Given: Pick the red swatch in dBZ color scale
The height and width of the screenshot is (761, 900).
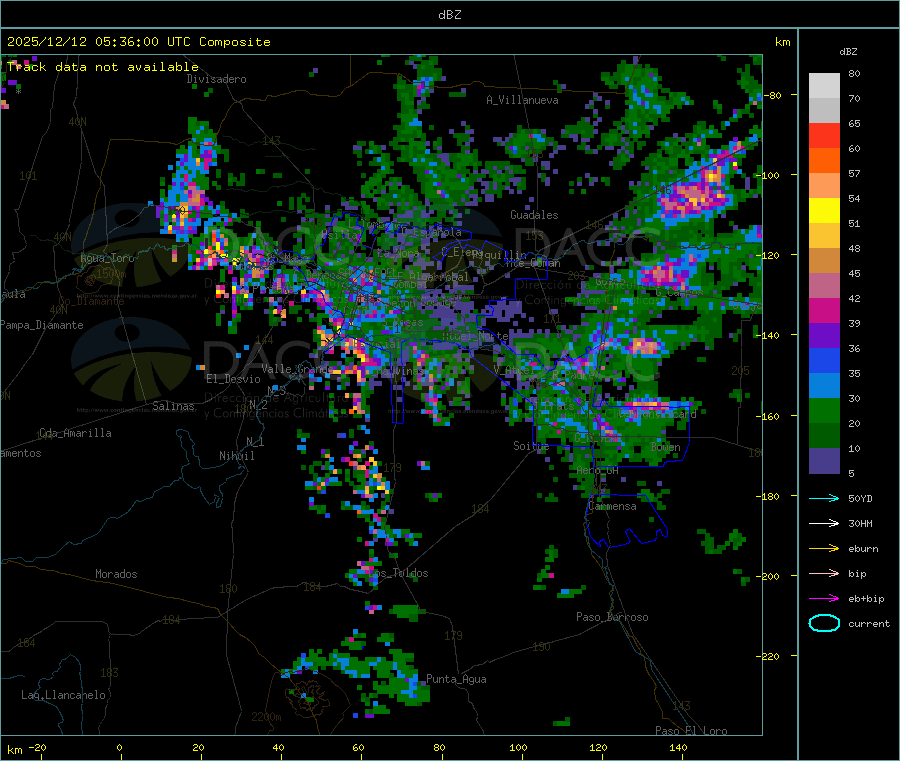Looking at the screenshot, I should (x=824, y=135).
